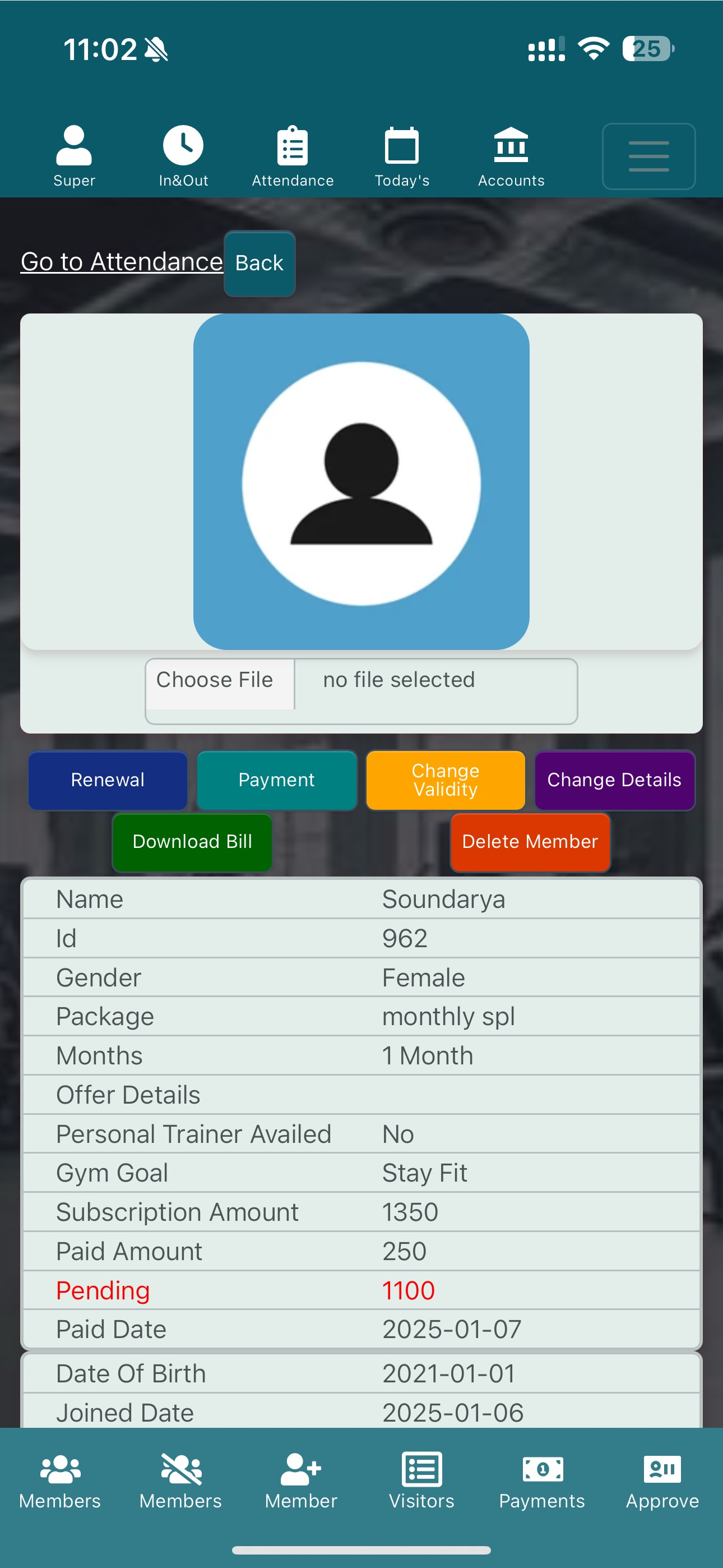
Task: Tap the Subscription Amount value '1350'
Action: 410,1212
